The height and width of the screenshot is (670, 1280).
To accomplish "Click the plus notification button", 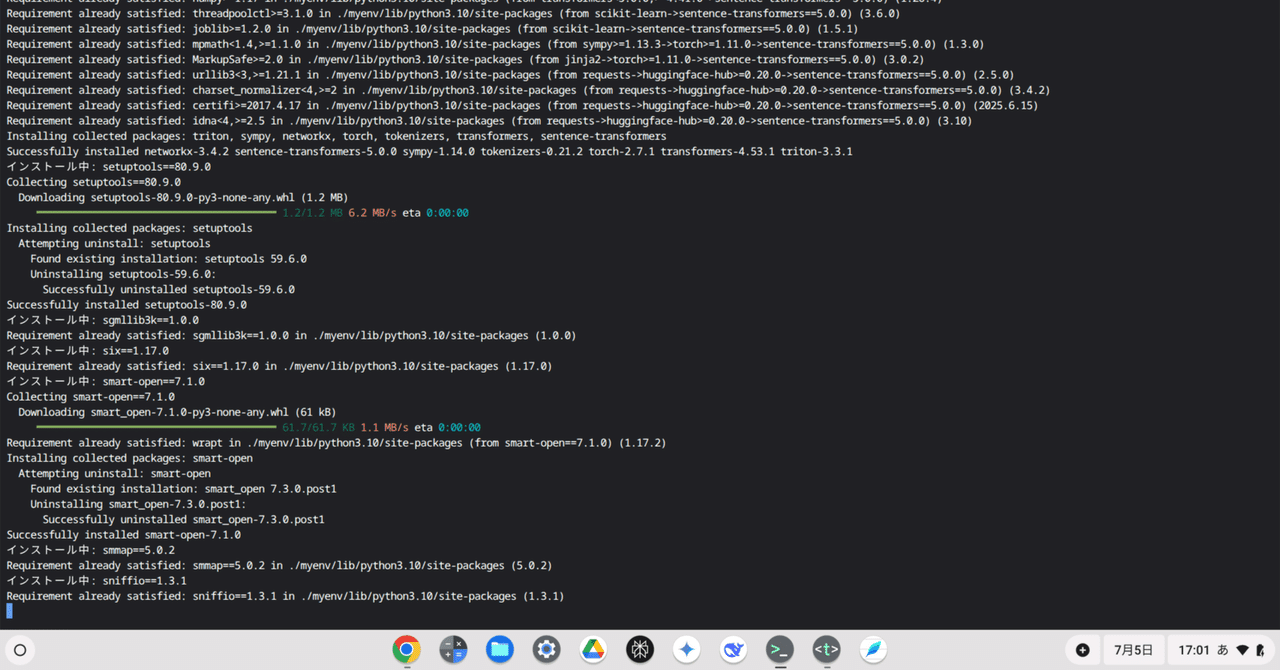I will click(1082, 649).
